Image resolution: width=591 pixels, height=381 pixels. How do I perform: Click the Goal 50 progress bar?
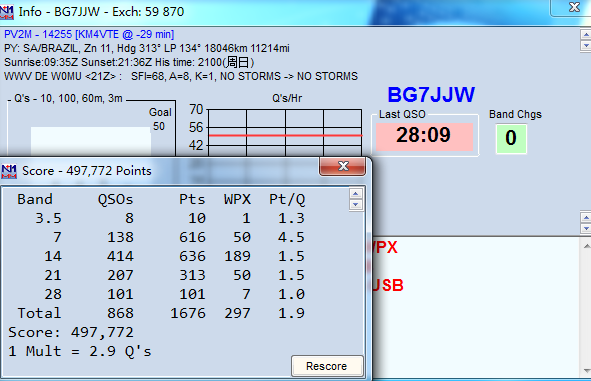pyautogui.click(x=91, y=141)
